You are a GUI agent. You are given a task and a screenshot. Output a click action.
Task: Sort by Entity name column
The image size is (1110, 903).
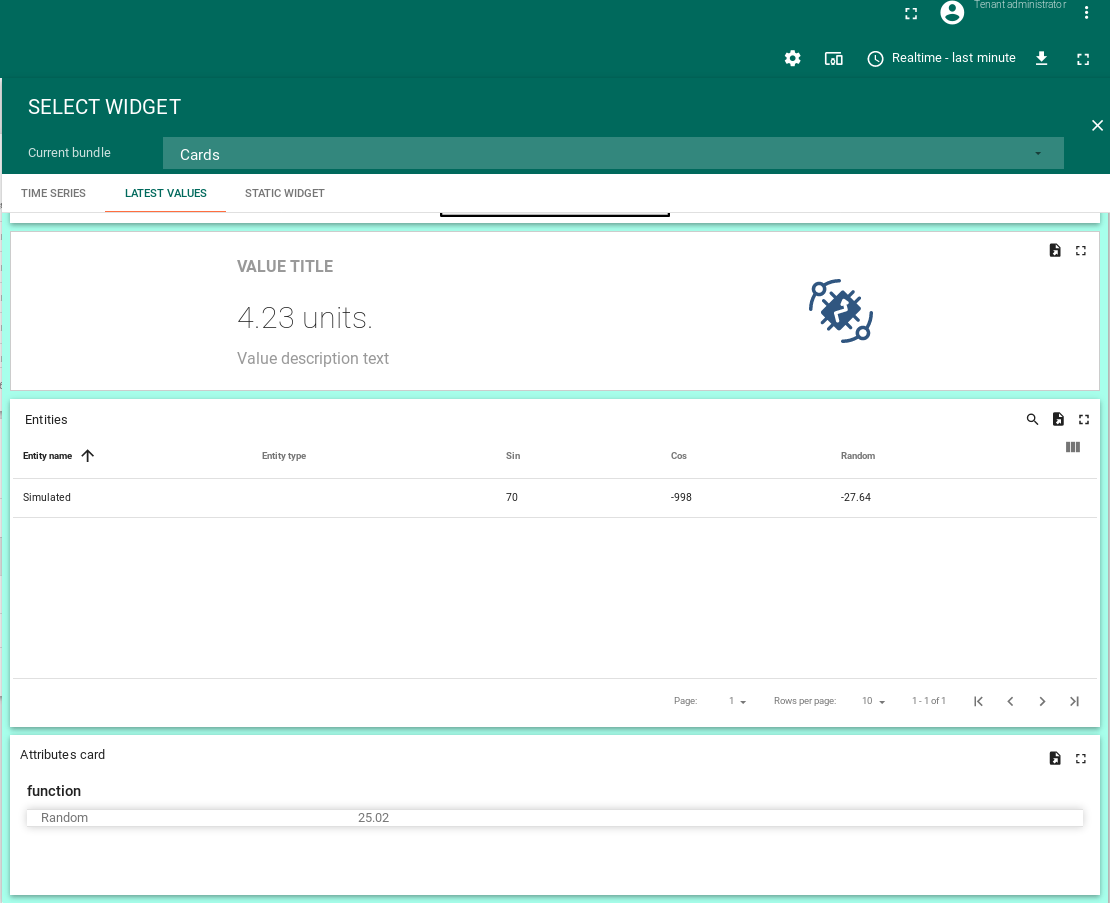pos(47,456)
